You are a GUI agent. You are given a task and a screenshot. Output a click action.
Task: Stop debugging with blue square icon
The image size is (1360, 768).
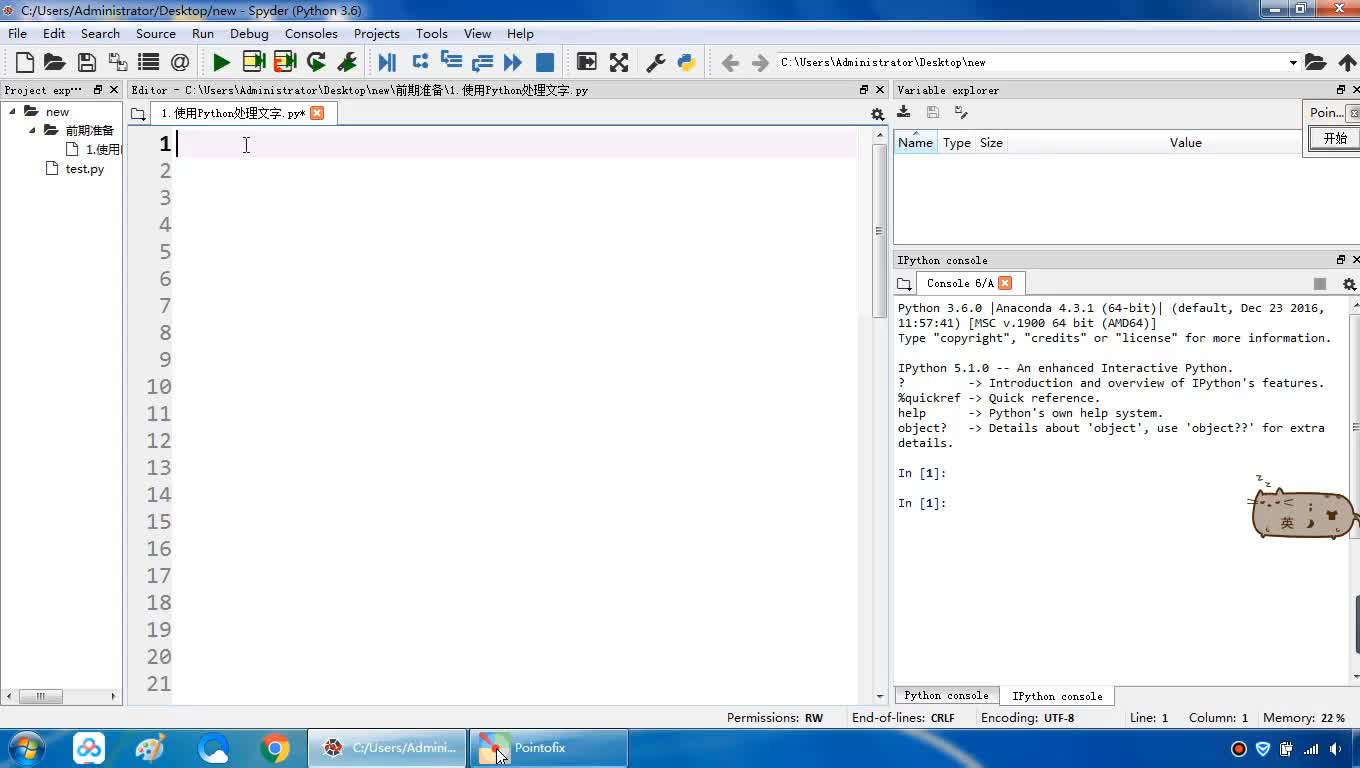pyautogui.click(x=545, y=62)
